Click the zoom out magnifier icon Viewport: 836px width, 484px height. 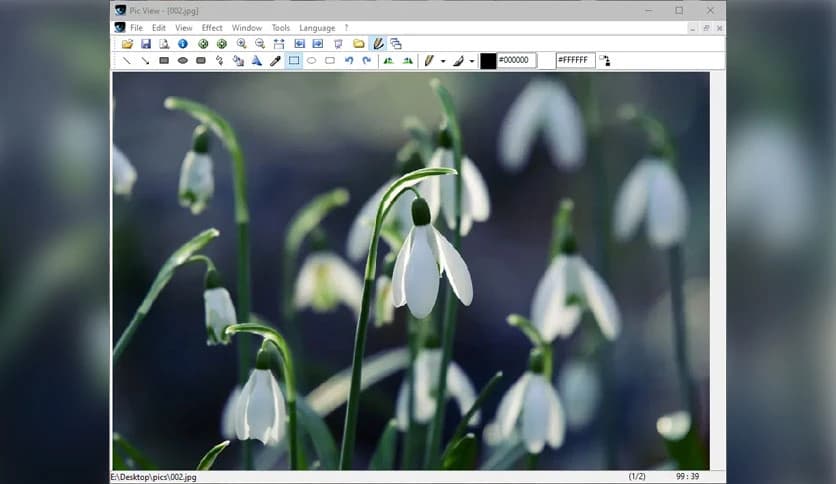pos(260,44)
